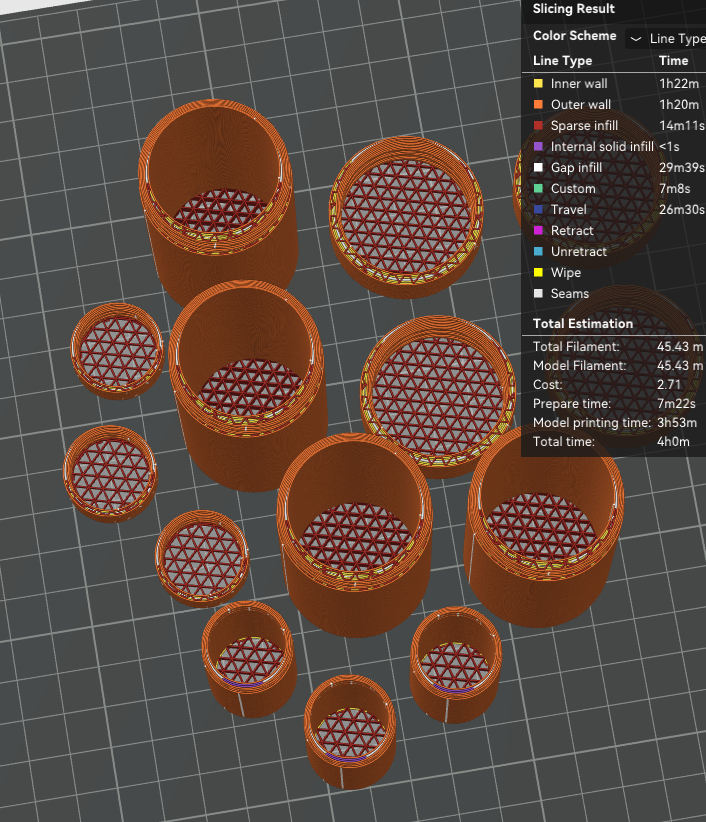706x822 pixels.
Task: Click the Color Scheme label
Action: pyautogui.click(x=574, y=36)
